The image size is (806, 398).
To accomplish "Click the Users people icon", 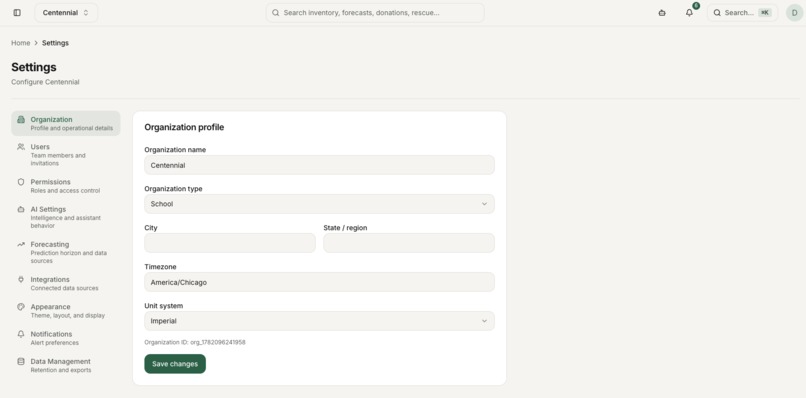I will point(21,147).
